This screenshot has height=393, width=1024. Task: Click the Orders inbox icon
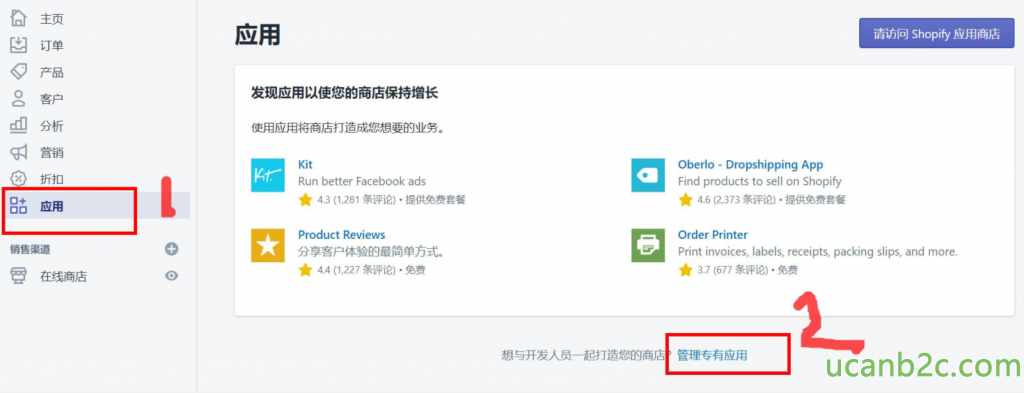[x=19, y=45]
